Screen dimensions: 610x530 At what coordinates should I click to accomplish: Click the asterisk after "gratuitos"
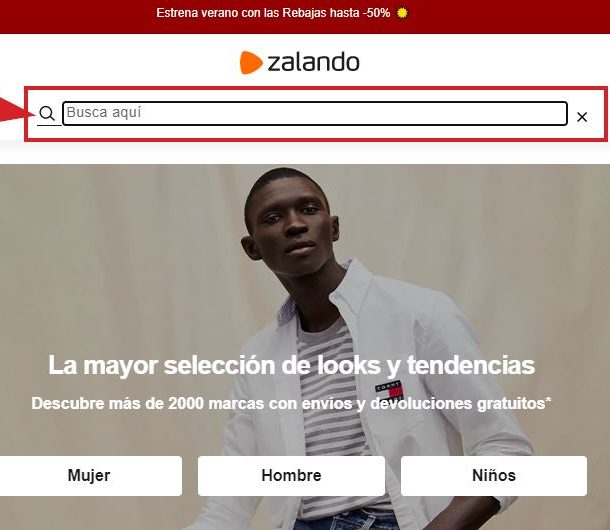[549, 400]
